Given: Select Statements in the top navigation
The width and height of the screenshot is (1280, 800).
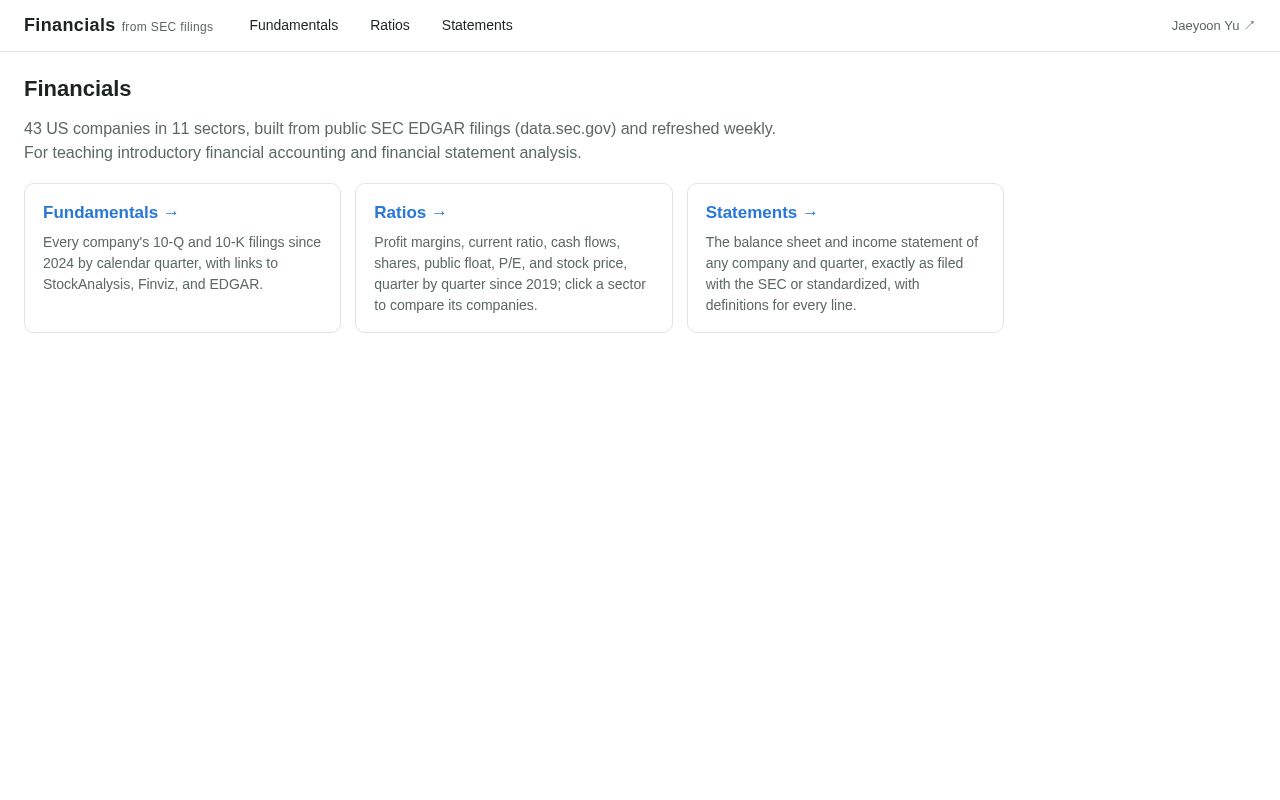Looking at the screenshot, I should click(x=477, y=25).
